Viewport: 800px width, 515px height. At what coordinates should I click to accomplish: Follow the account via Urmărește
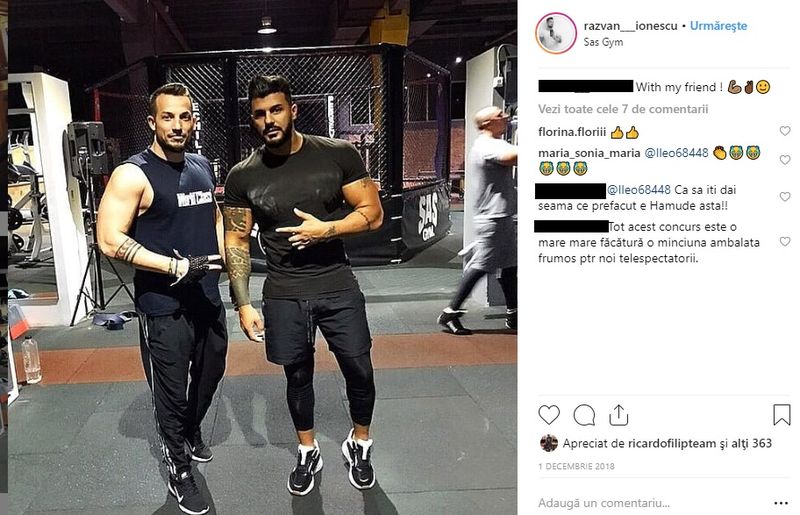point(718,26)
